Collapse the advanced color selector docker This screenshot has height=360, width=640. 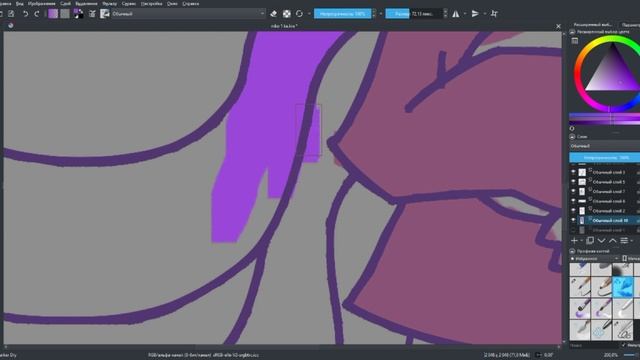572,32
